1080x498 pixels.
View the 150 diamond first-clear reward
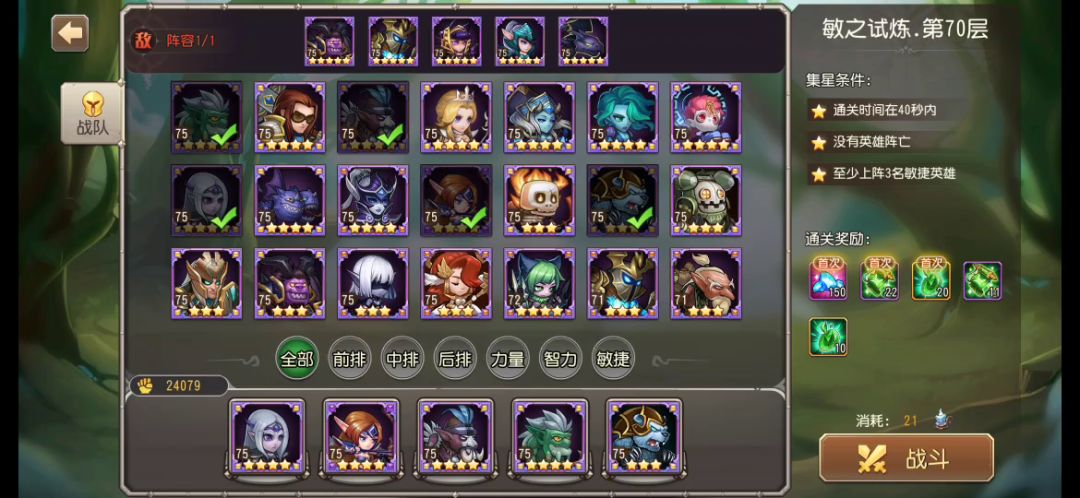coord(828,280)
